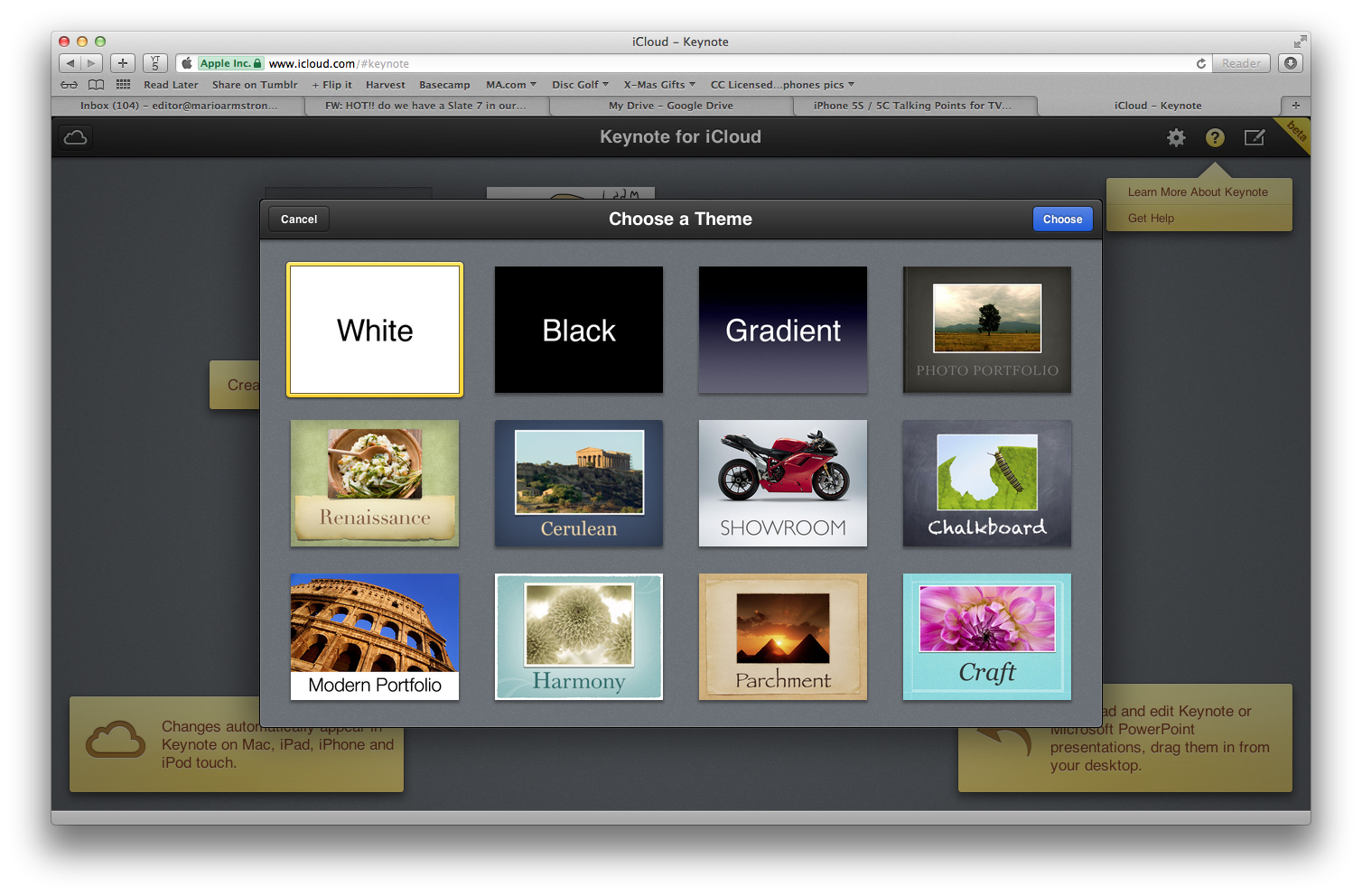Screen dimensions: 1362x896
Task: Click the Cancel button in theme dialog
Action: [299, 219]
